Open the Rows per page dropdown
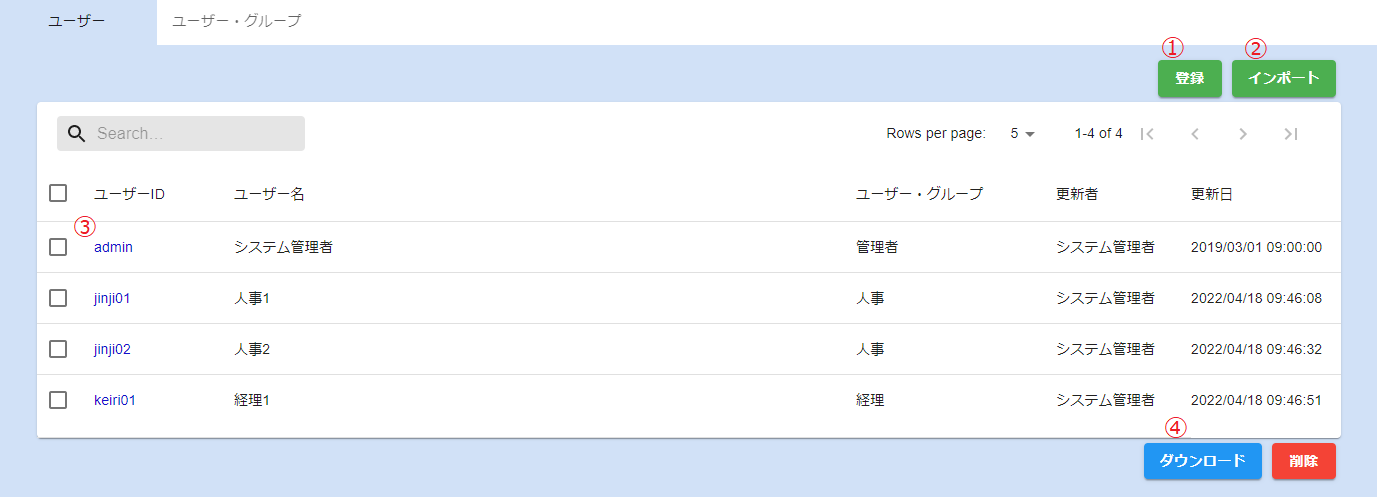 point(1022,134)
